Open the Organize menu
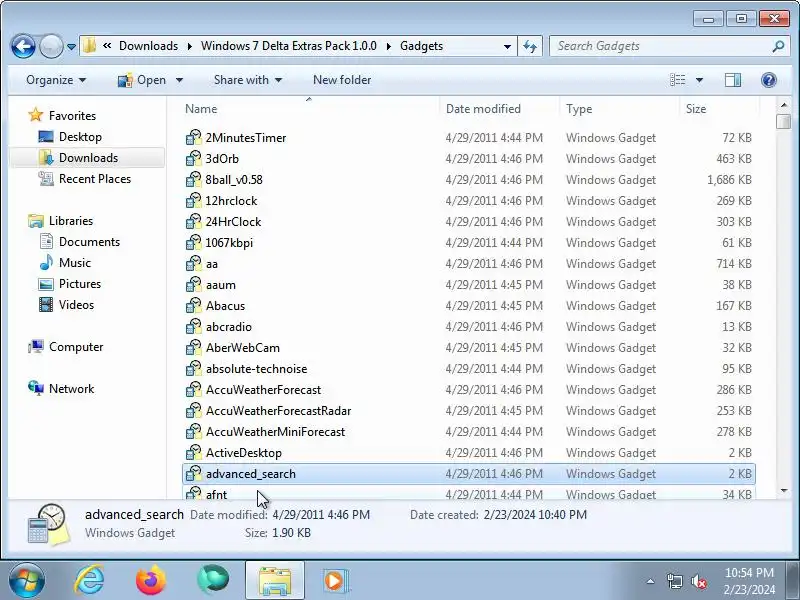The height and width of the screenshot is (600, 800). pyautogui.click(x=56, y=80)
